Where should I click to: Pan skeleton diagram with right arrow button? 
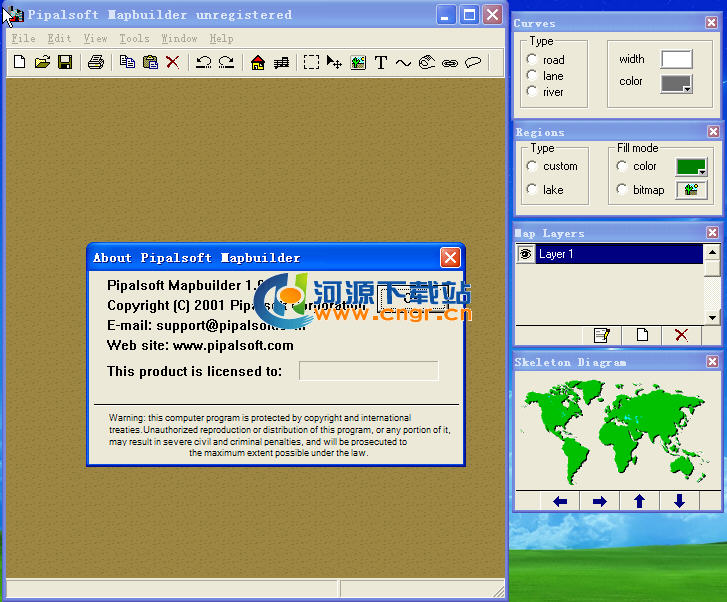coord(599,501)
